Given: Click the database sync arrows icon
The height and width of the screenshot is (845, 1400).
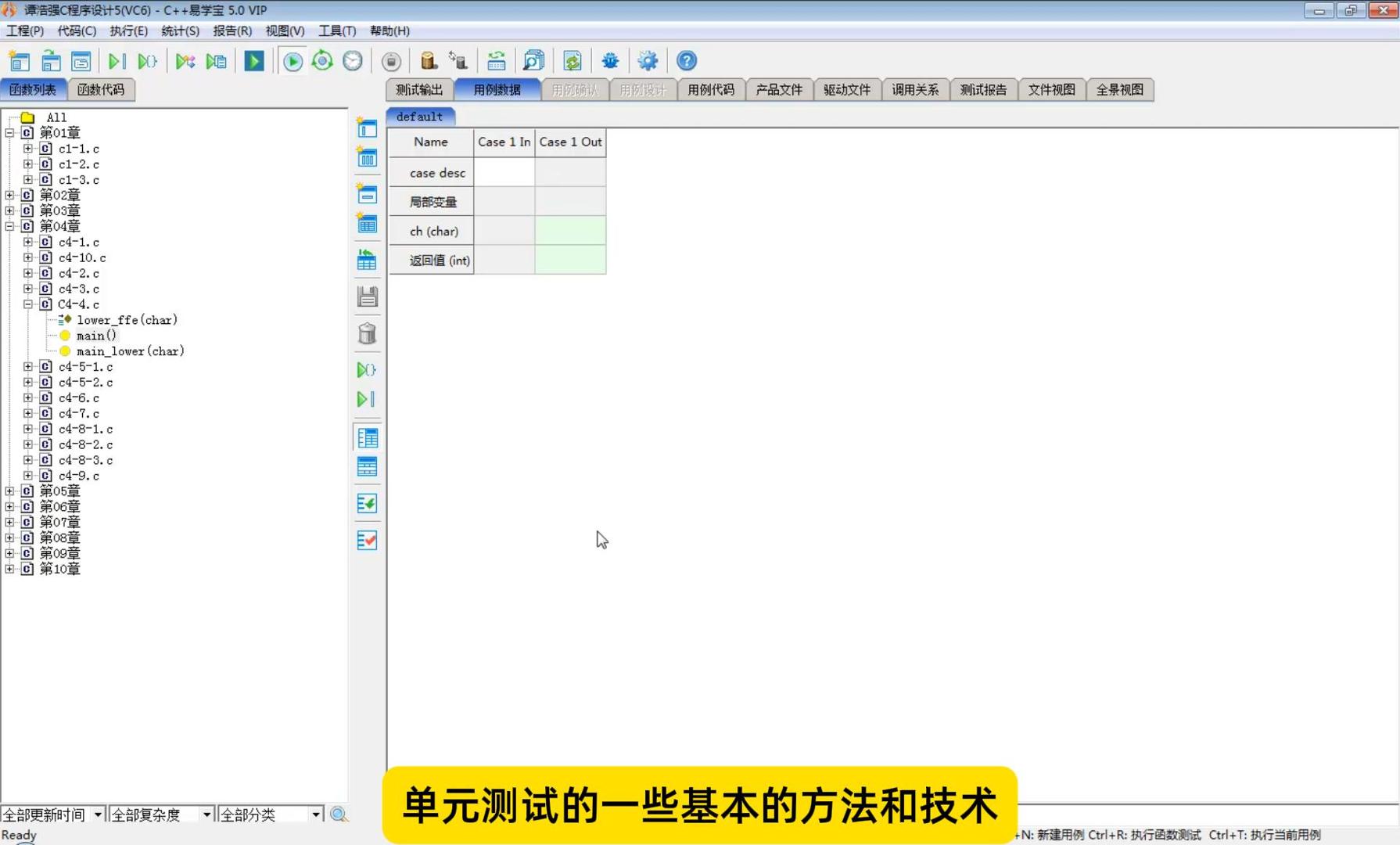Looking at the screenshot, I should tap(458, 61).
